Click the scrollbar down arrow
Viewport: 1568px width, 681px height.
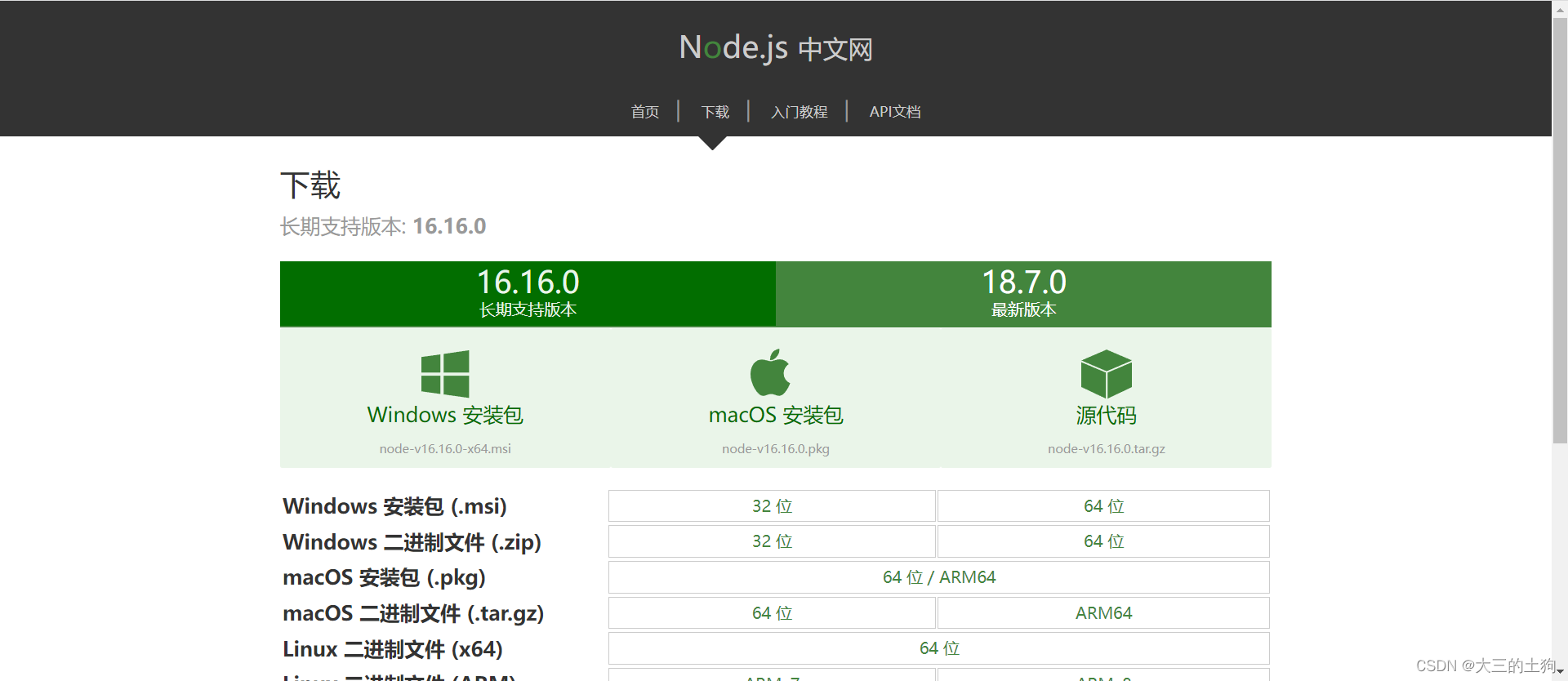[1560, 672]
